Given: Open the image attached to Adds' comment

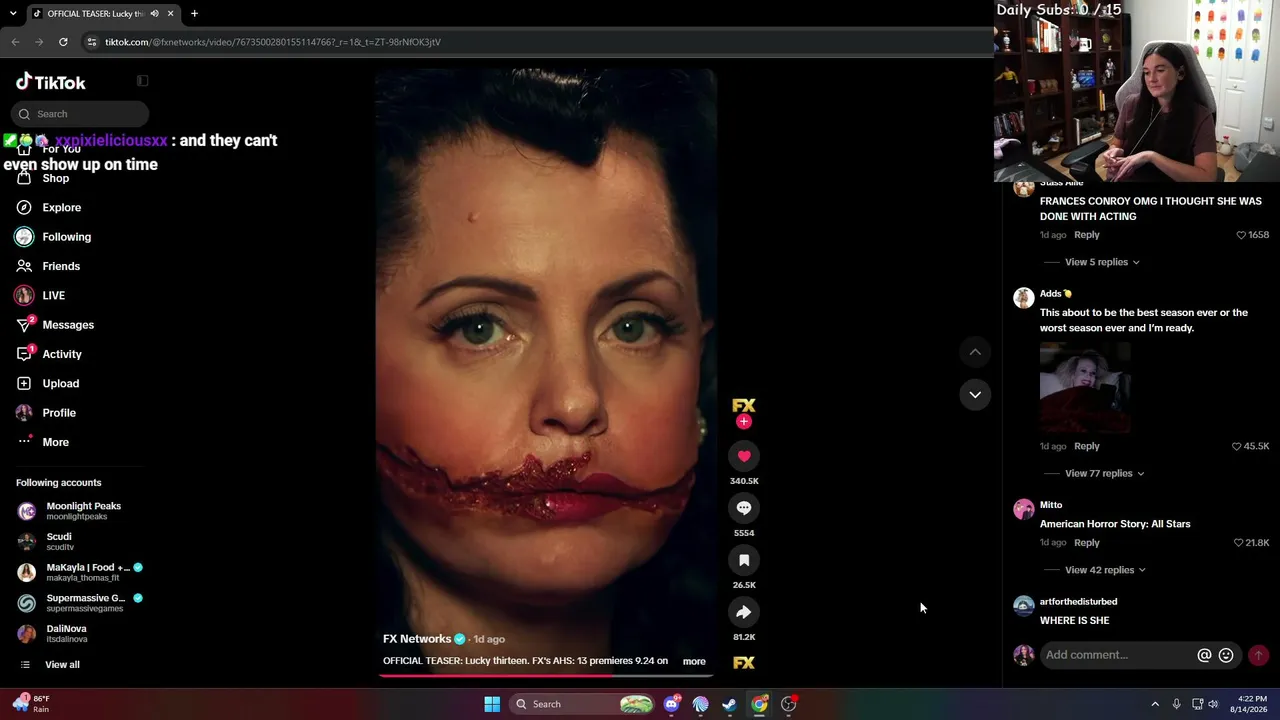Looking at the screenshot, I should click(1085, 388).
